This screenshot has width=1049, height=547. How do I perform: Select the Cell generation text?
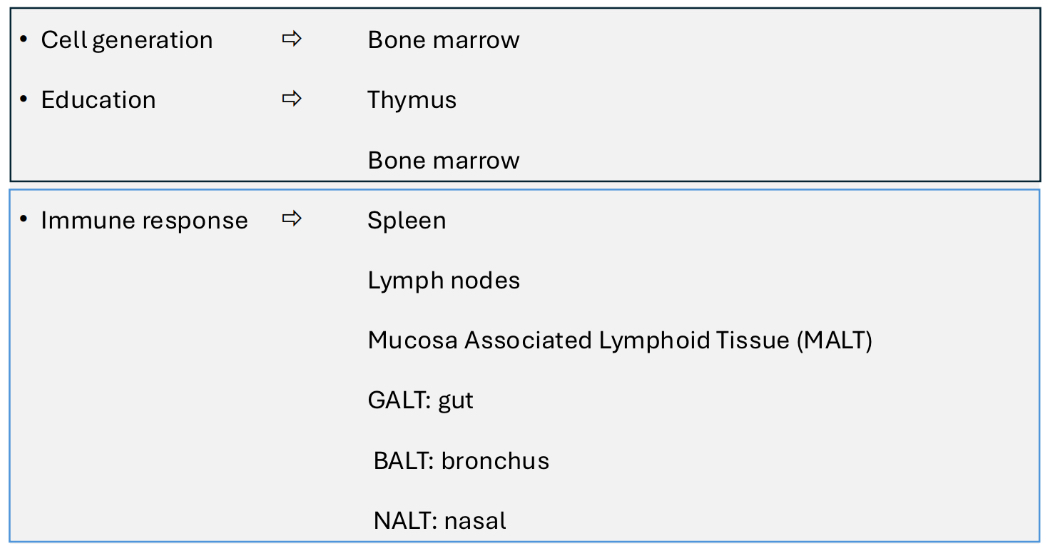[126, 41]
